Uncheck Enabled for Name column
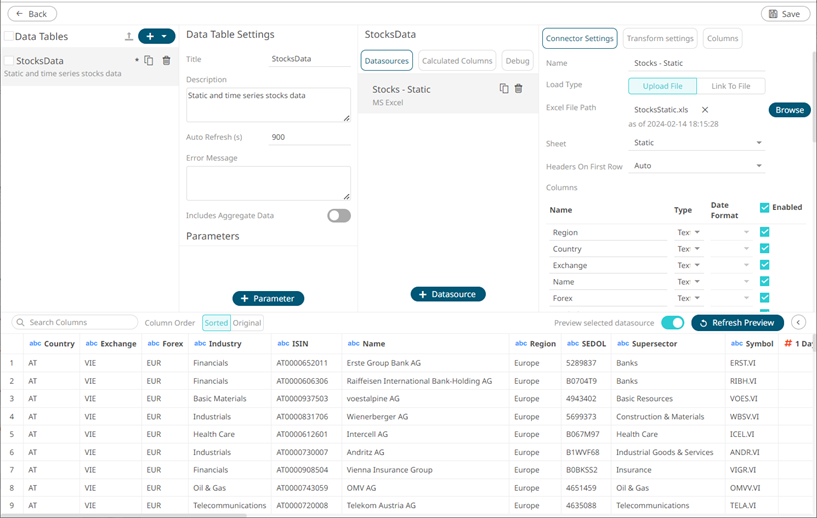817x518 pixels. [x=764, y=281]
